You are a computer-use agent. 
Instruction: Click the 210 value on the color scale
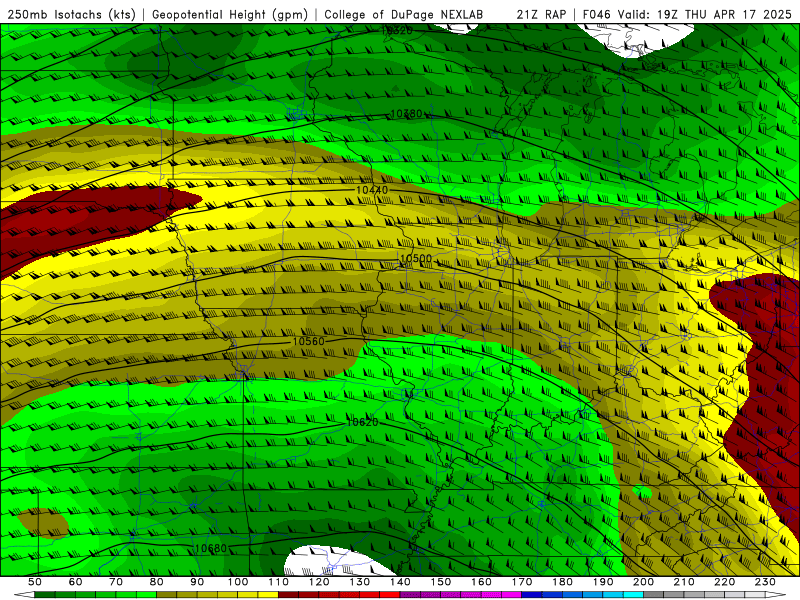coord(684,582)
